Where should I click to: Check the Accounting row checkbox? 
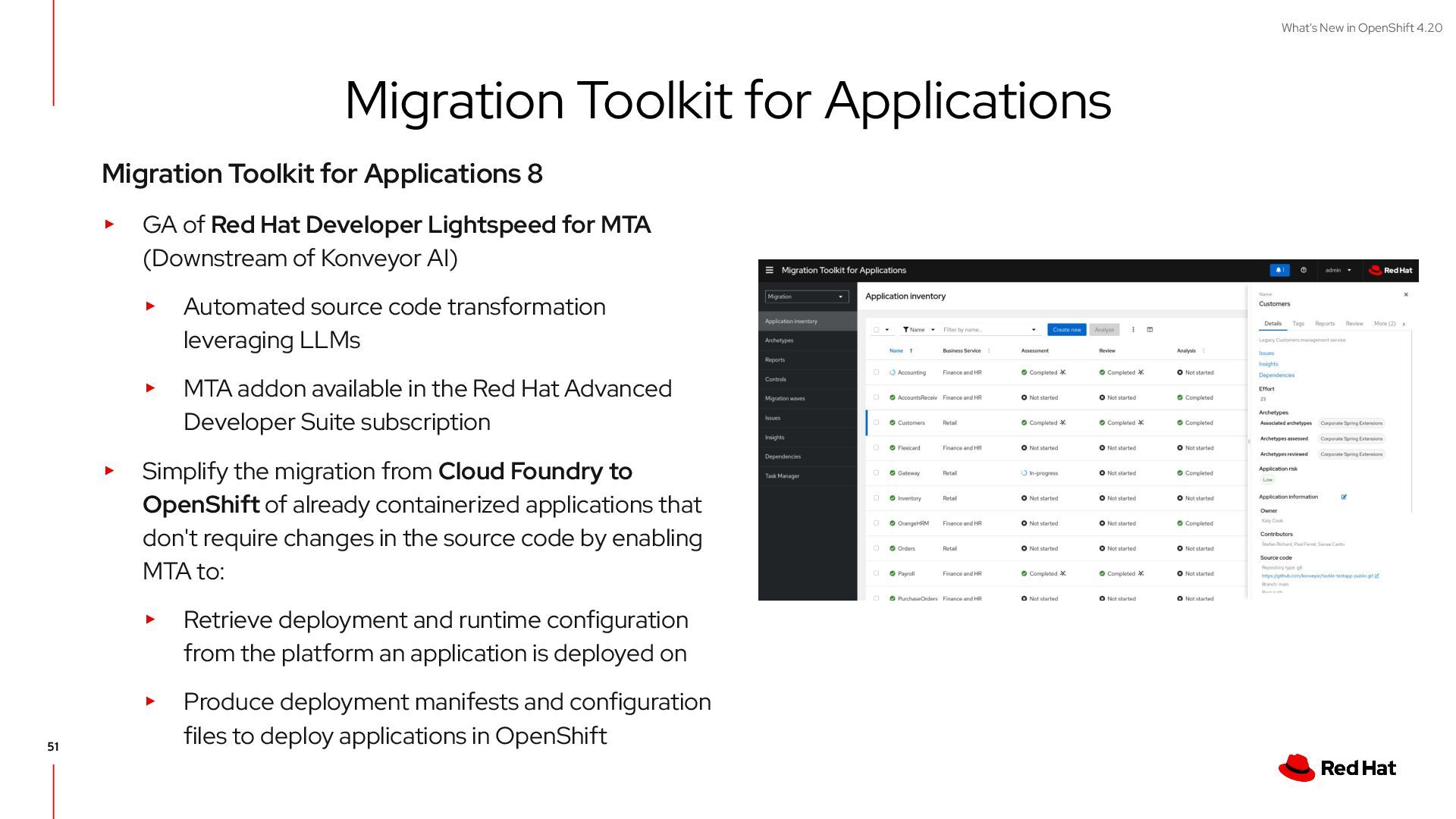coord(876,372)
